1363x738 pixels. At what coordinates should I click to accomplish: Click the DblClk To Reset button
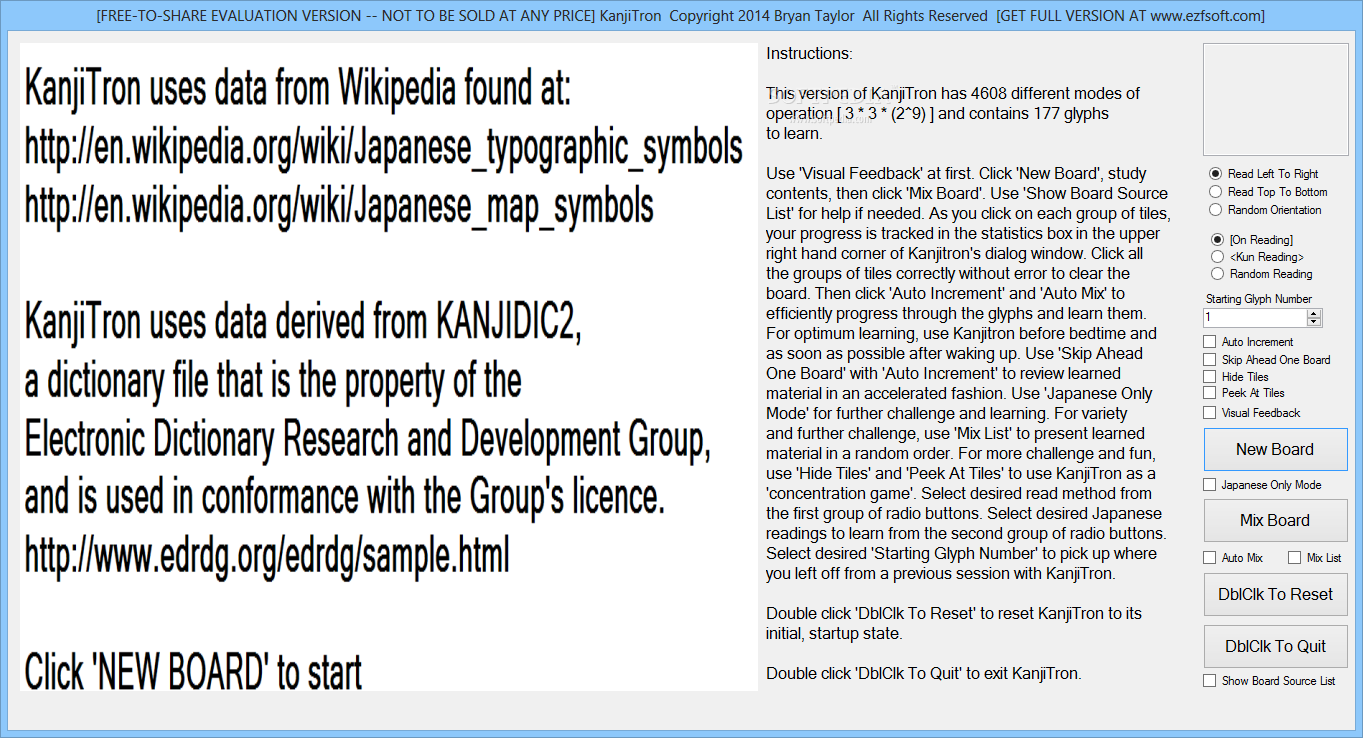1275,595
